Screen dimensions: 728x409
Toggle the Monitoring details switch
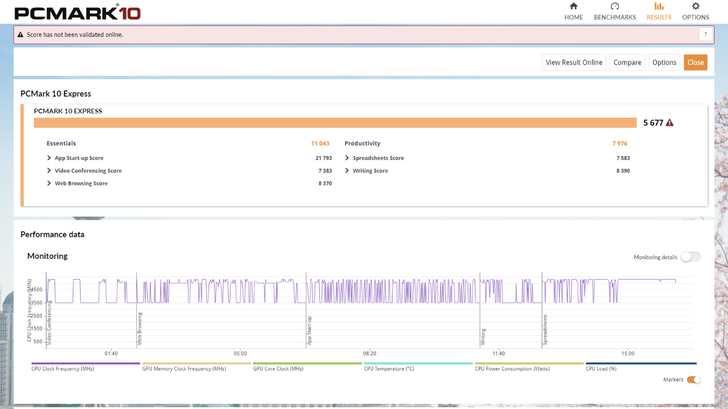click(690, 257)
